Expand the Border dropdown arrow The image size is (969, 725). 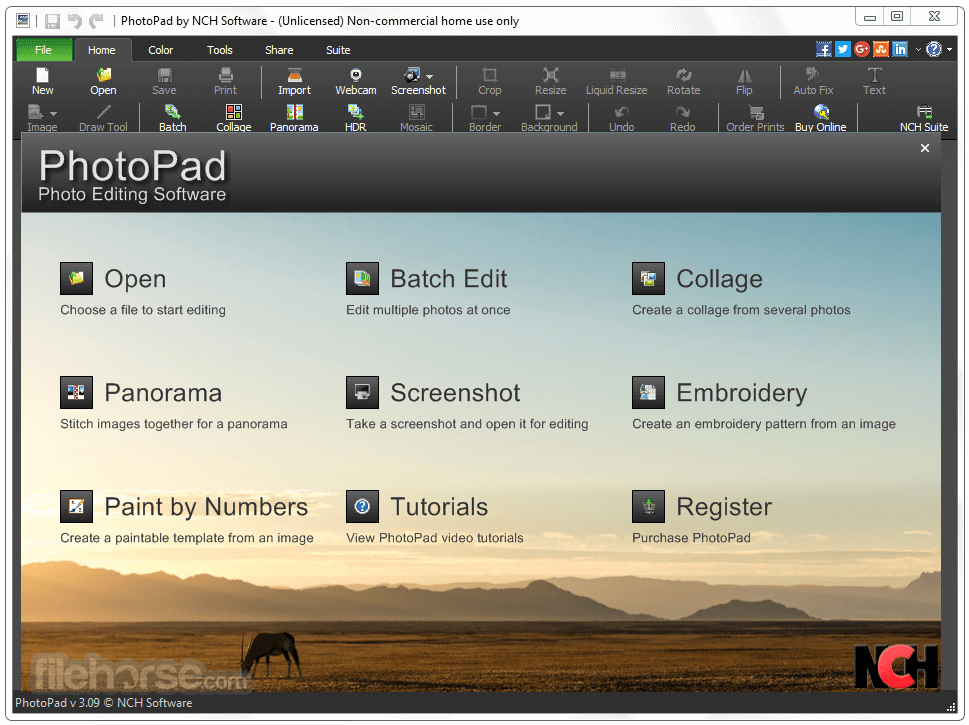click(x=496, y=114)
